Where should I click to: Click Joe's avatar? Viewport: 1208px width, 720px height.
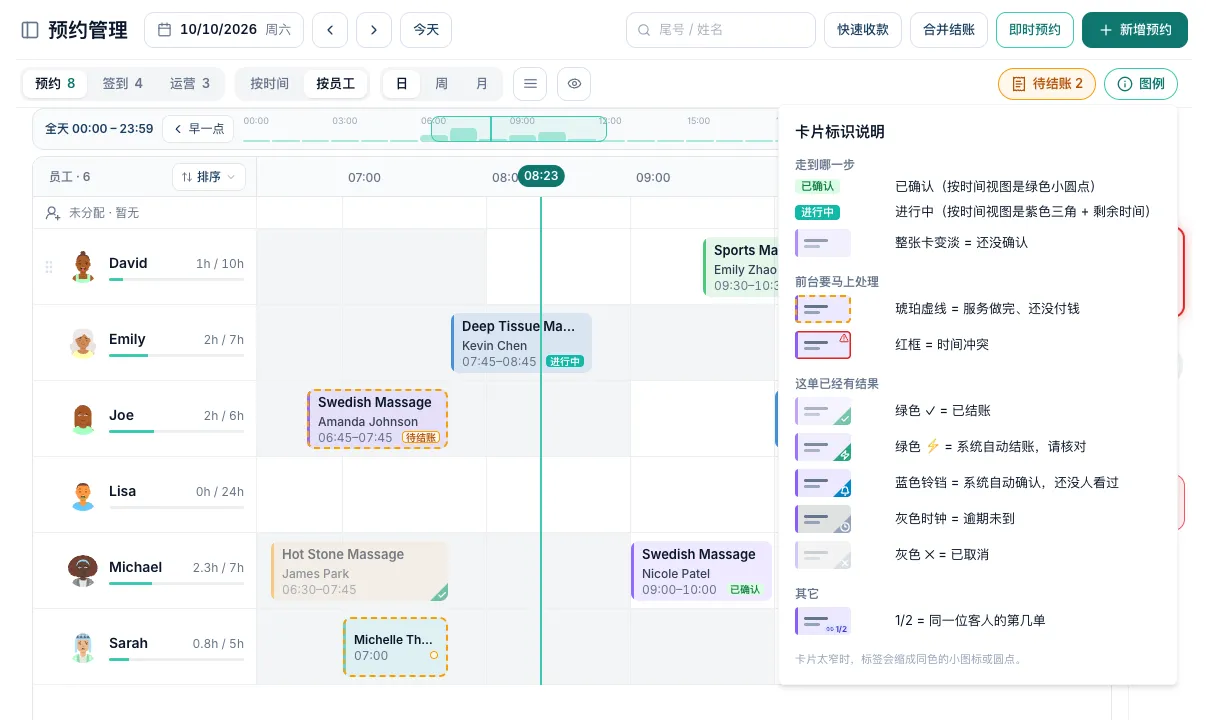pos(83,419)
